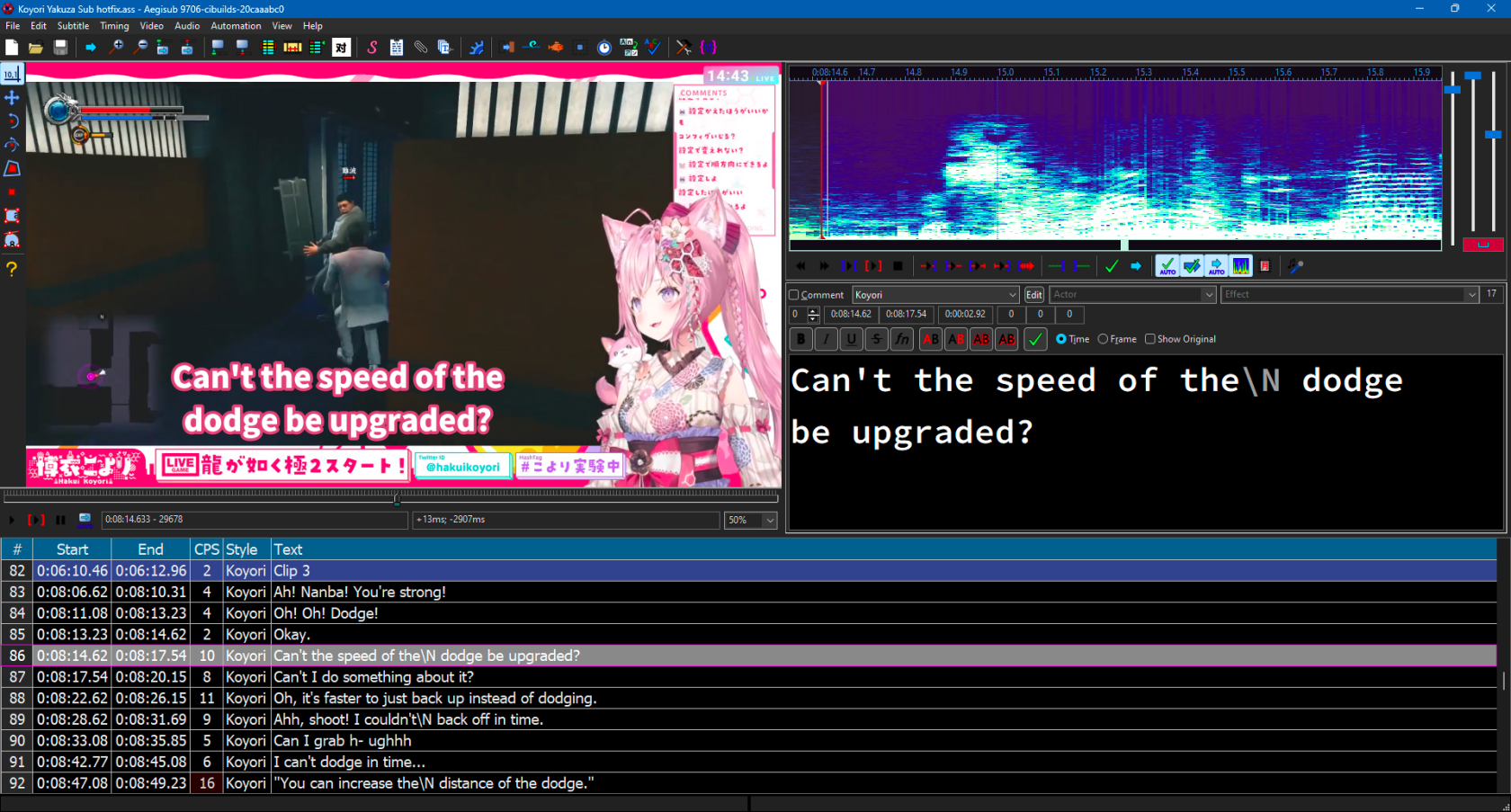Commit the line with the edit box checkmark
Viewport: 1511px width, 812px height.
(1035, 339)
